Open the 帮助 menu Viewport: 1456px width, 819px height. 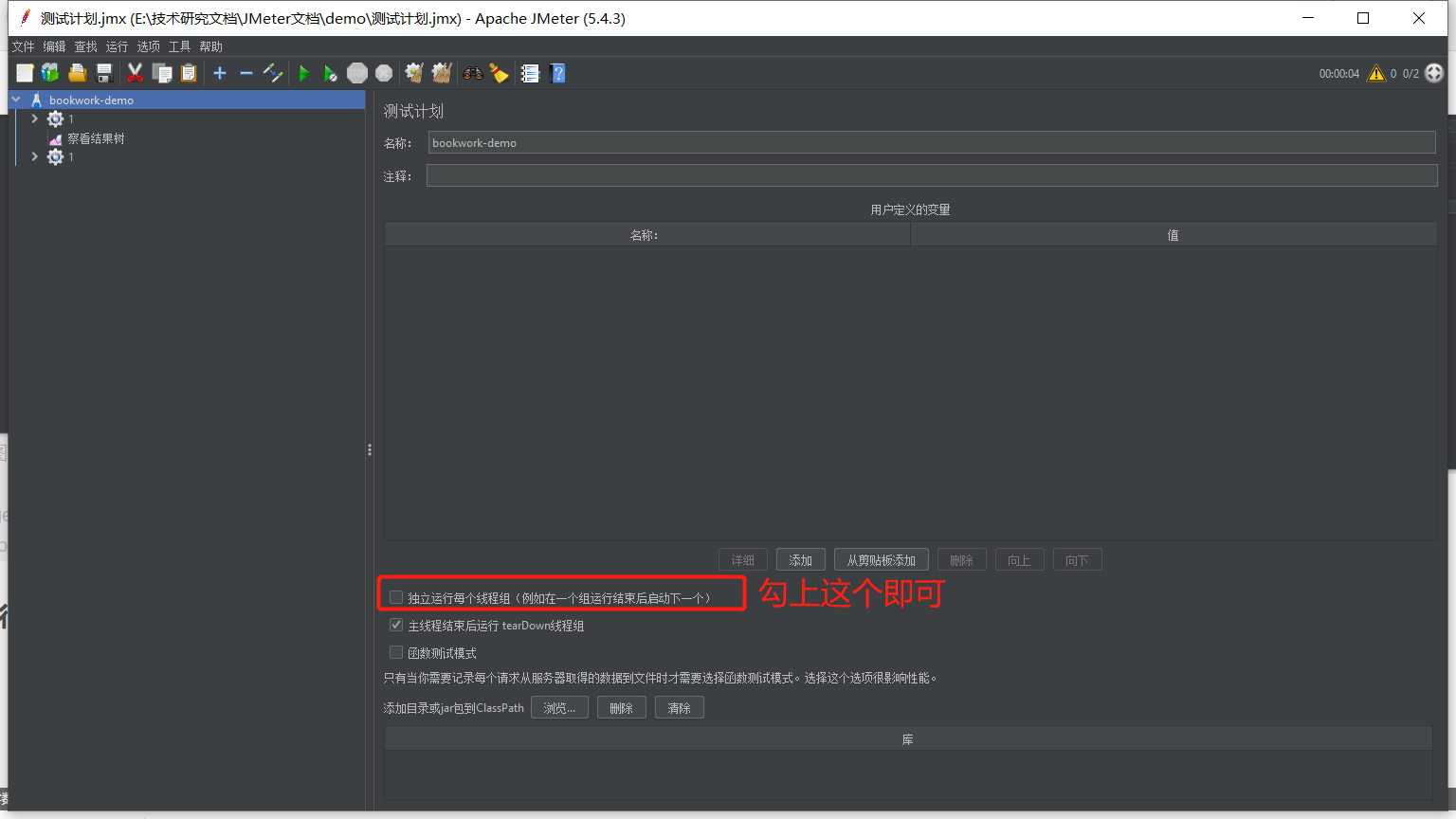(210, 46)
